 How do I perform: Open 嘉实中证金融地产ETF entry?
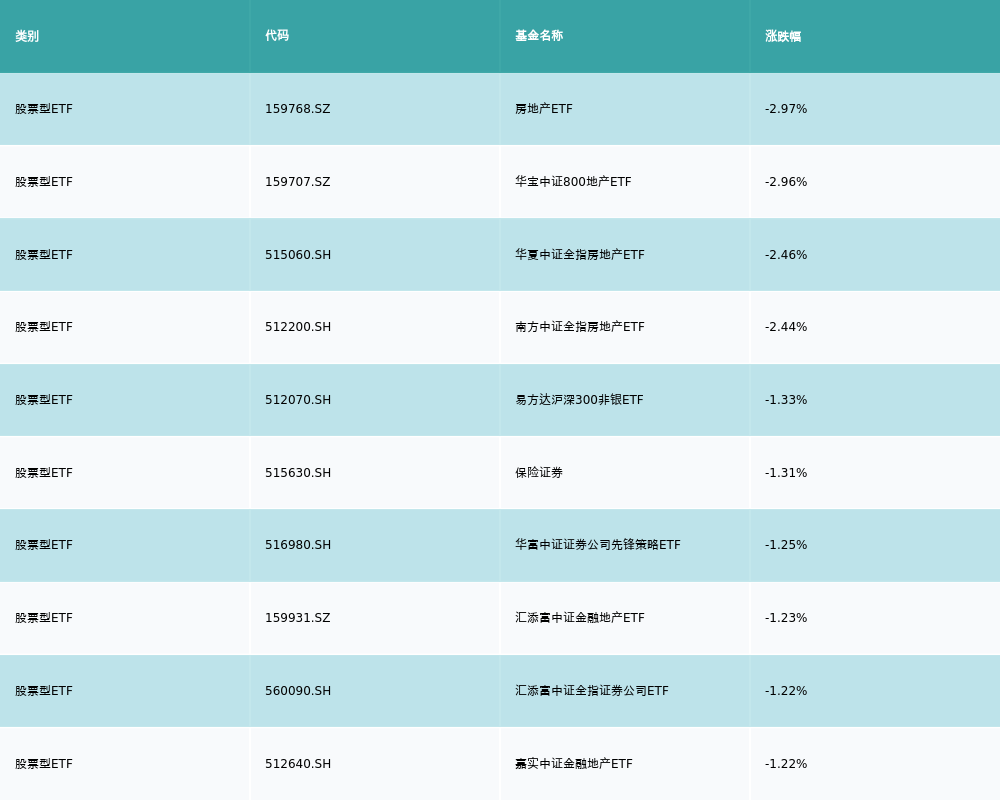574,764
